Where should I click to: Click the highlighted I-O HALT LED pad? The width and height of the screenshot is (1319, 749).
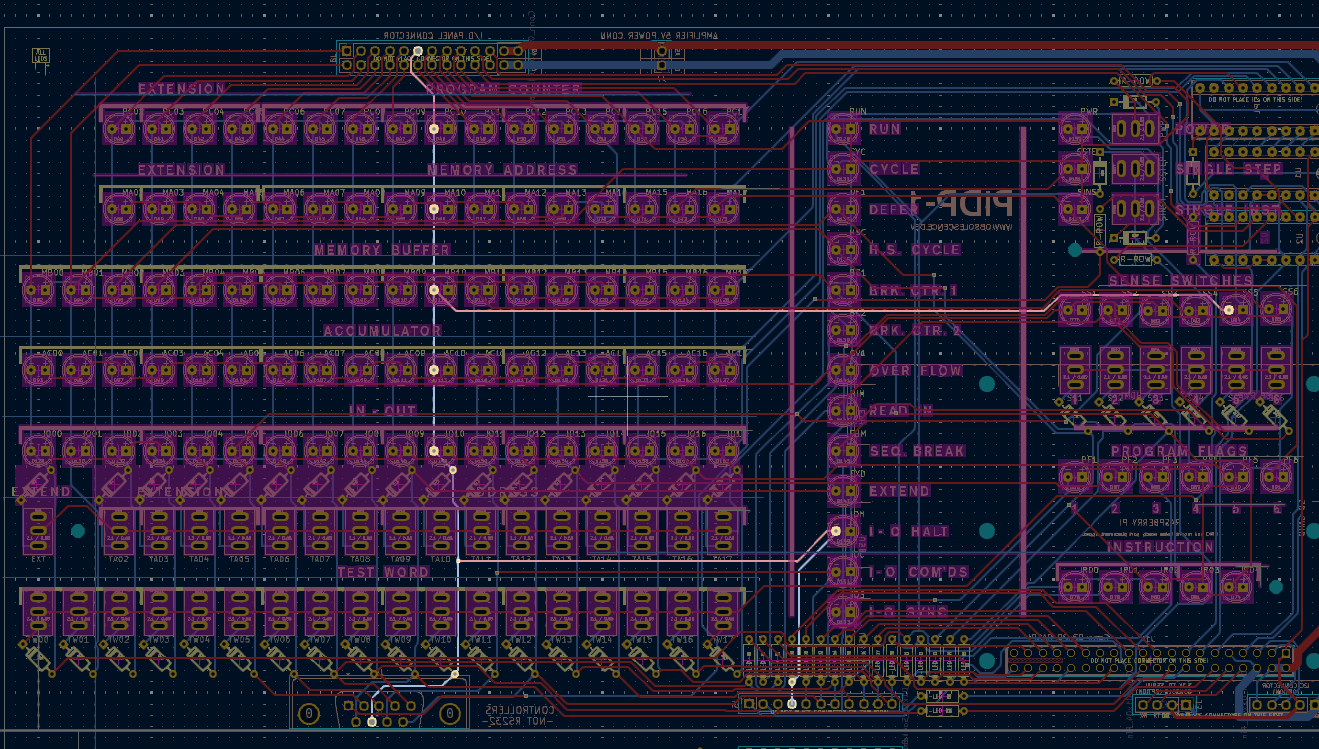pyautogui.click(x=837, y=531)
